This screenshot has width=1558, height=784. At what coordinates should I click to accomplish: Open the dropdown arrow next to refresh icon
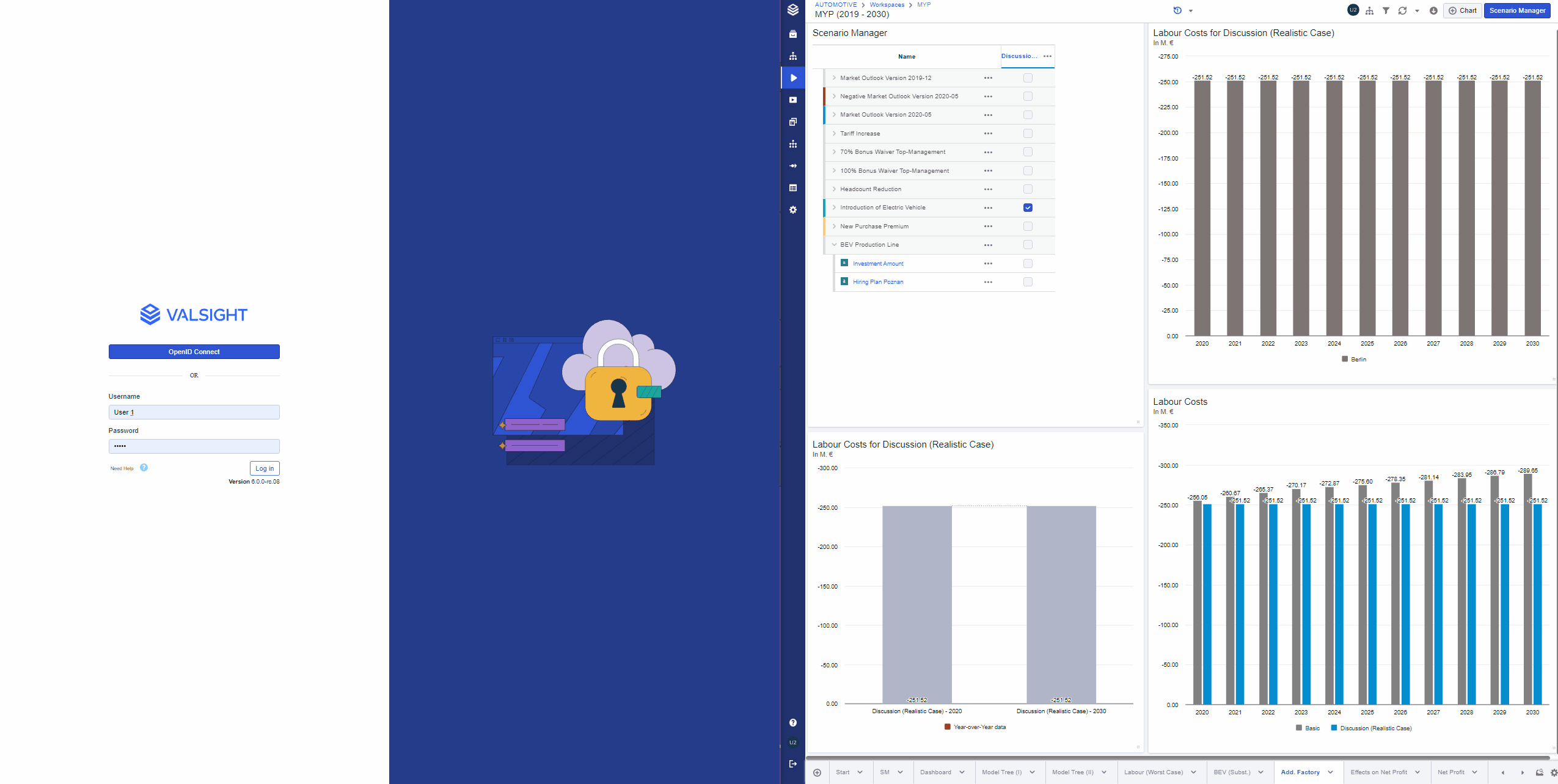tap(1417, 11)
